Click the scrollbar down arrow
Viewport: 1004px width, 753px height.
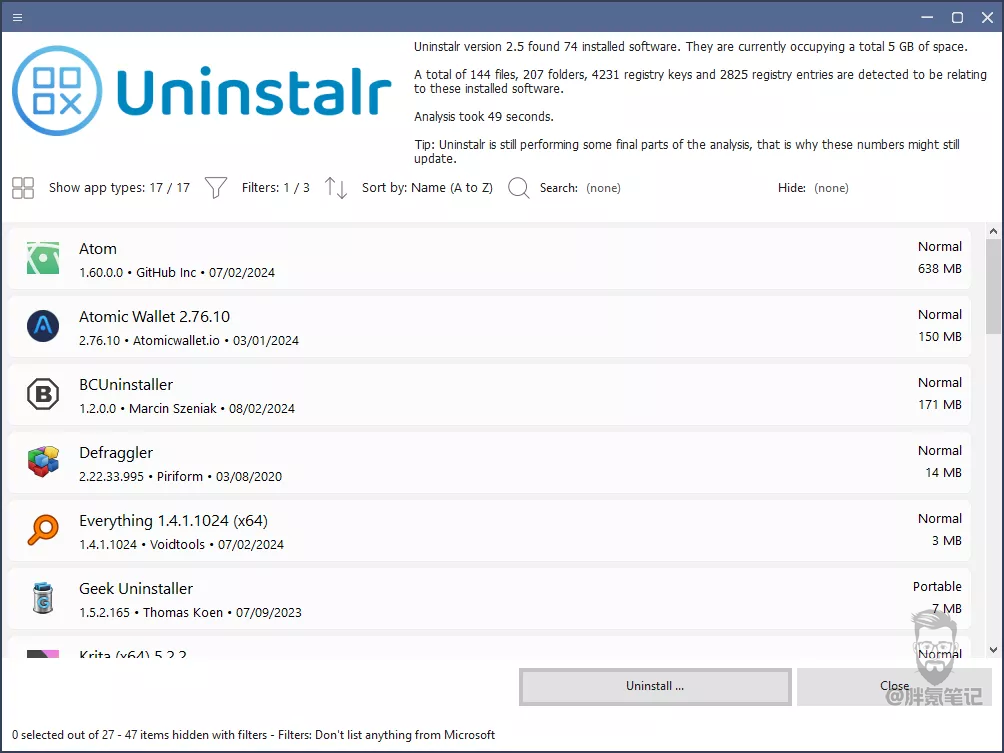click(993, 650)
